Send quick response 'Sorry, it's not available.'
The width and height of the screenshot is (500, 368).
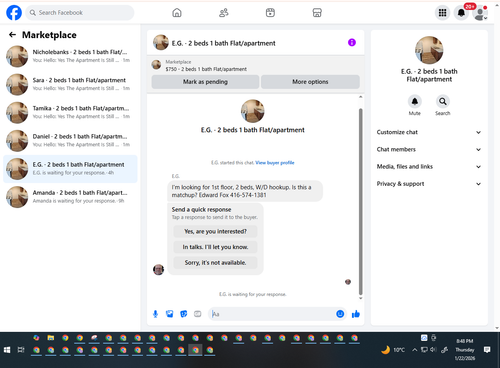pyautogui.click(x=215, y=263)
